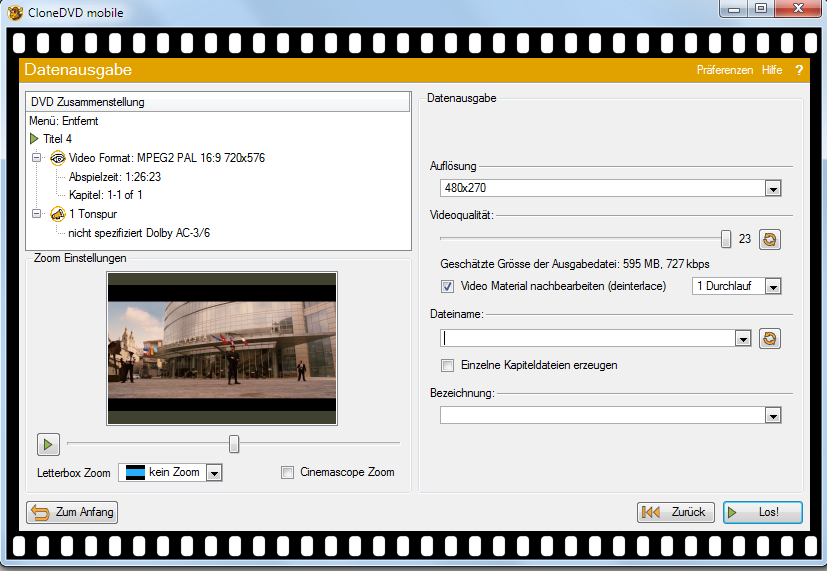Click the estimated output size text
This screenshot has height=571, width=827.
click(x=575, y=264)
